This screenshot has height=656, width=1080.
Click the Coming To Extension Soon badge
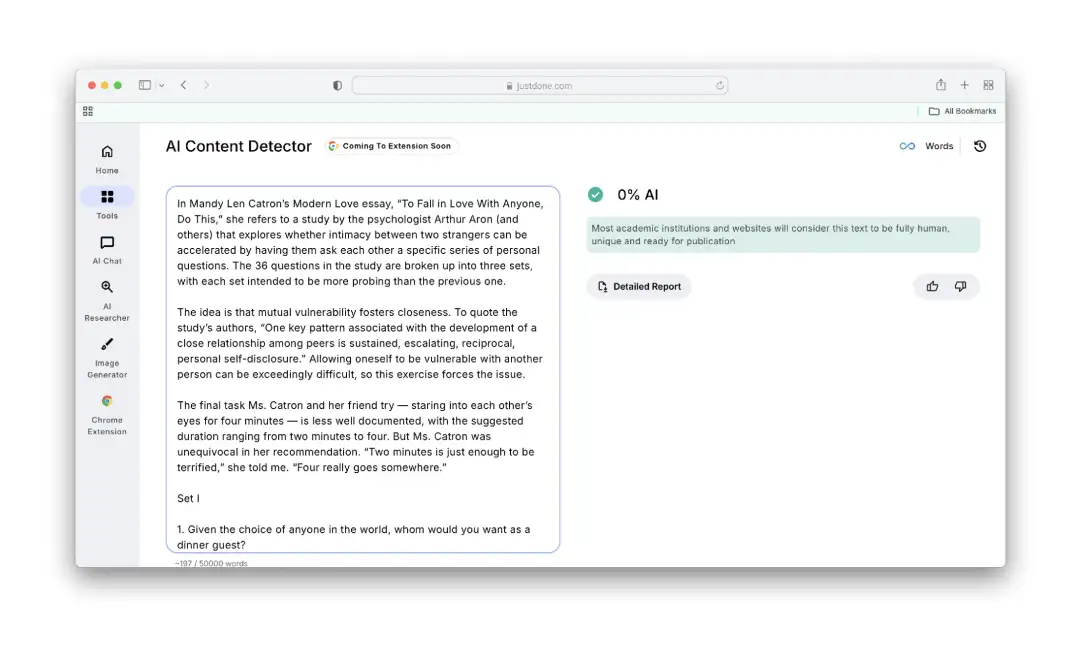click(391, 146)
